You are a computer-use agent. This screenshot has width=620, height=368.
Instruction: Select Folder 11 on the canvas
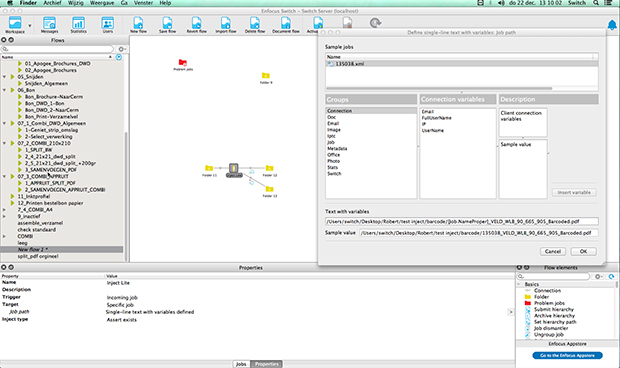click(209, 168)
